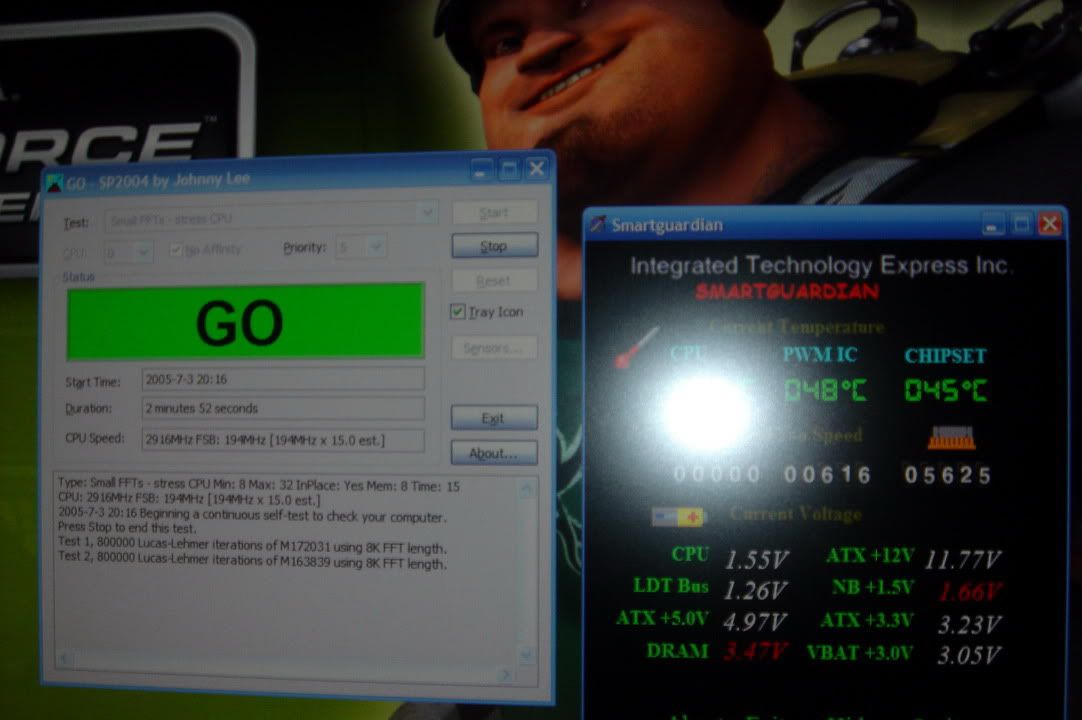Click the green GO status box
Image resolution: width=1082 pixels, height=720 pixels.
click(245, 322)
